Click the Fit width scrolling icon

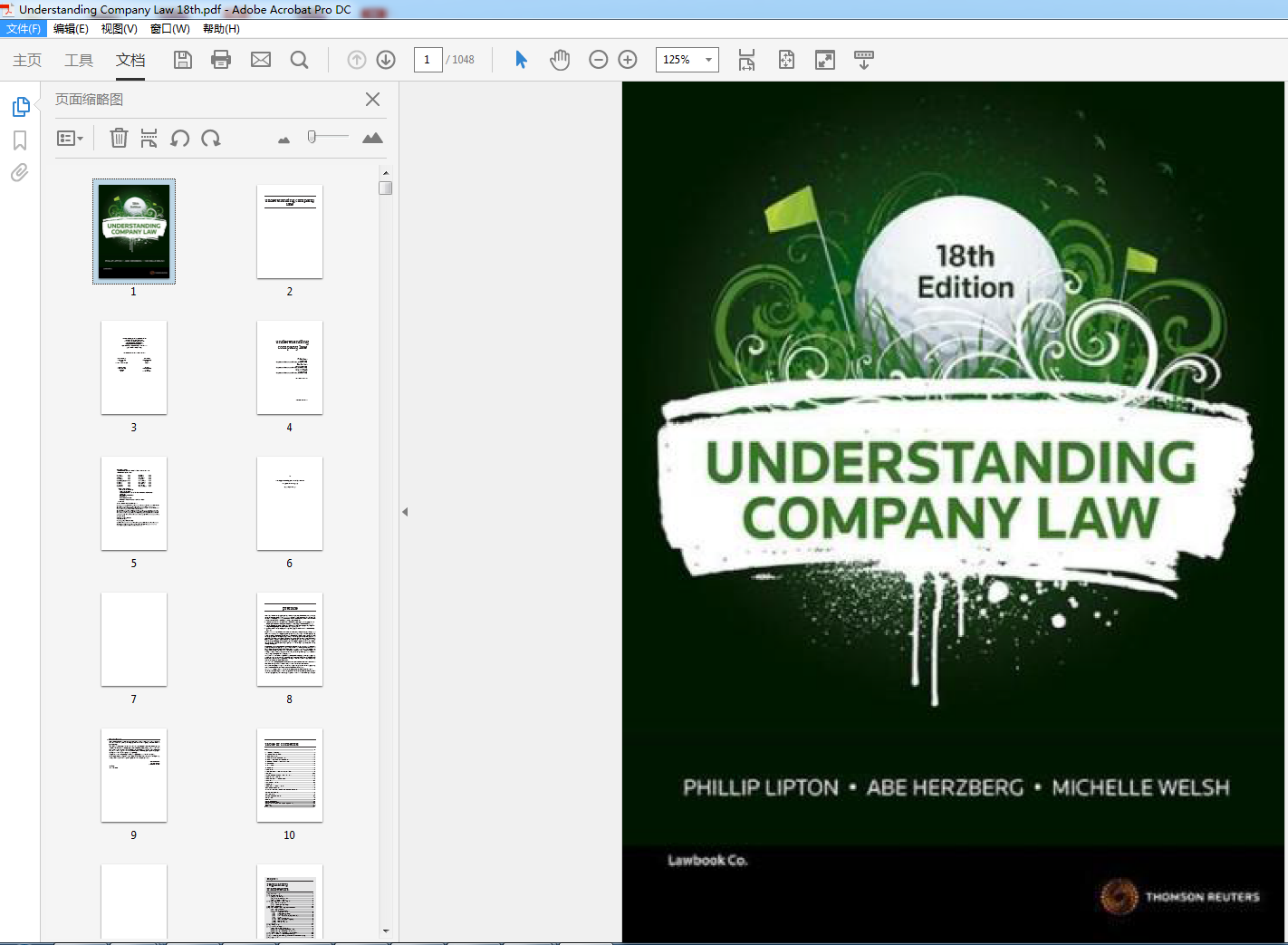tap(746, 60)
